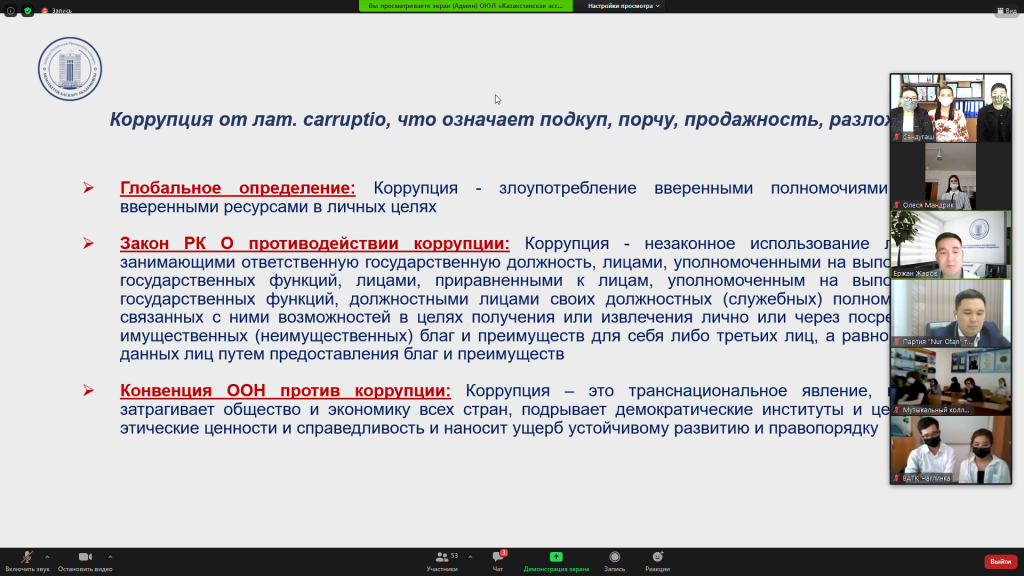Viewport: 1024px width, 576px height.
Task: Open the Чат chat panel
Action: pyautogui.click(x=497, y=560)
